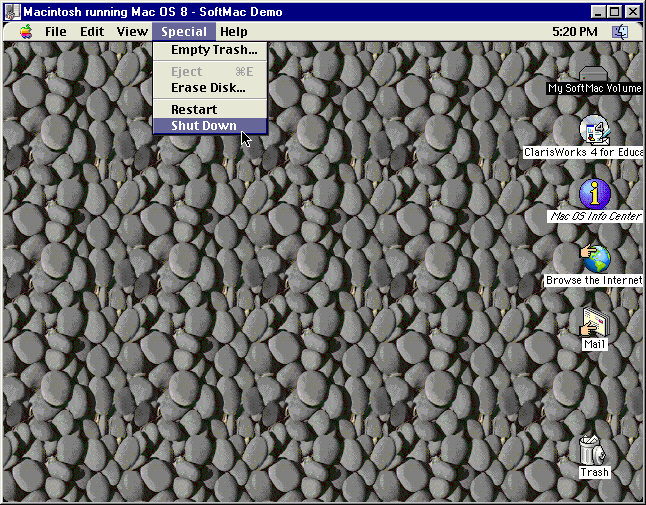646x505 pixels.
Task: Select the Trash can icon
Action: (592, 450)
